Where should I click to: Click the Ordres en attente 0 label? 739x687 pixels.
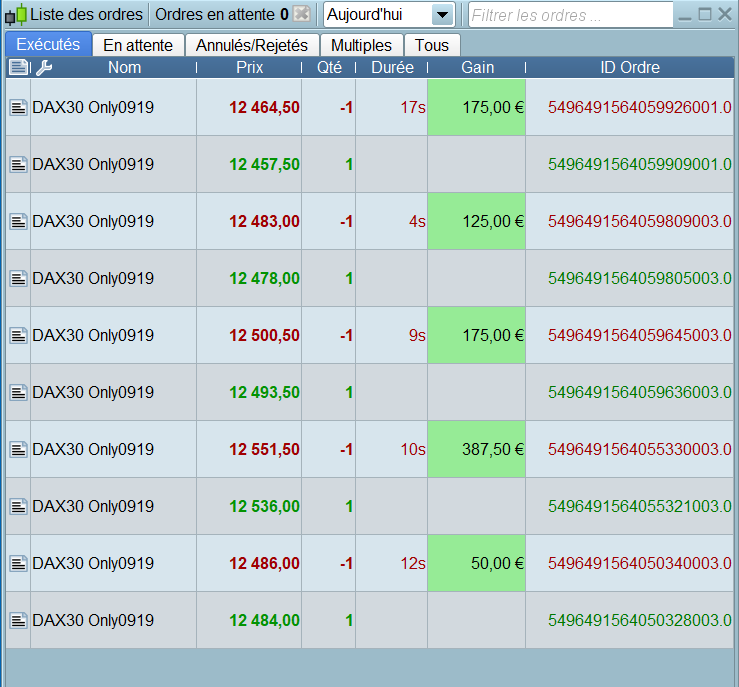click(222, 15)
